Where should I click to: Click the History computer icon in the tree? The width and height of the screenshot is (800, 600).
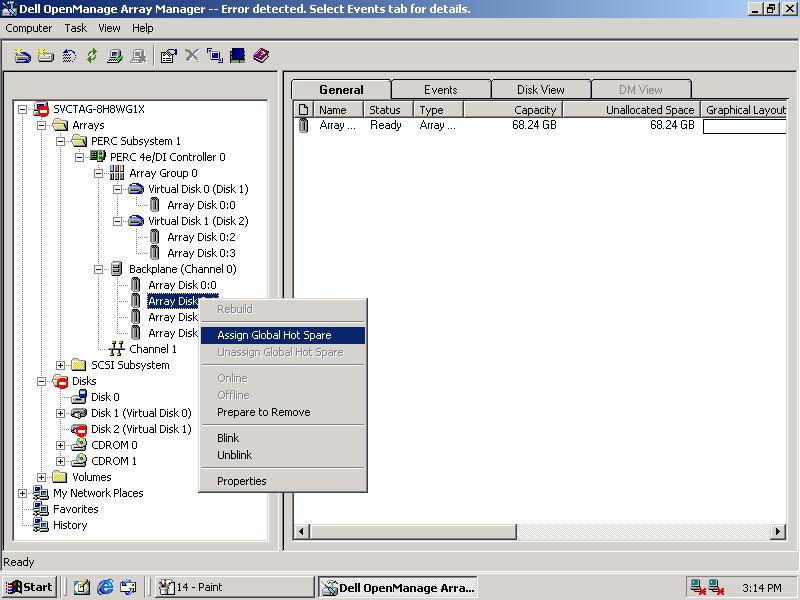[41, 525]
